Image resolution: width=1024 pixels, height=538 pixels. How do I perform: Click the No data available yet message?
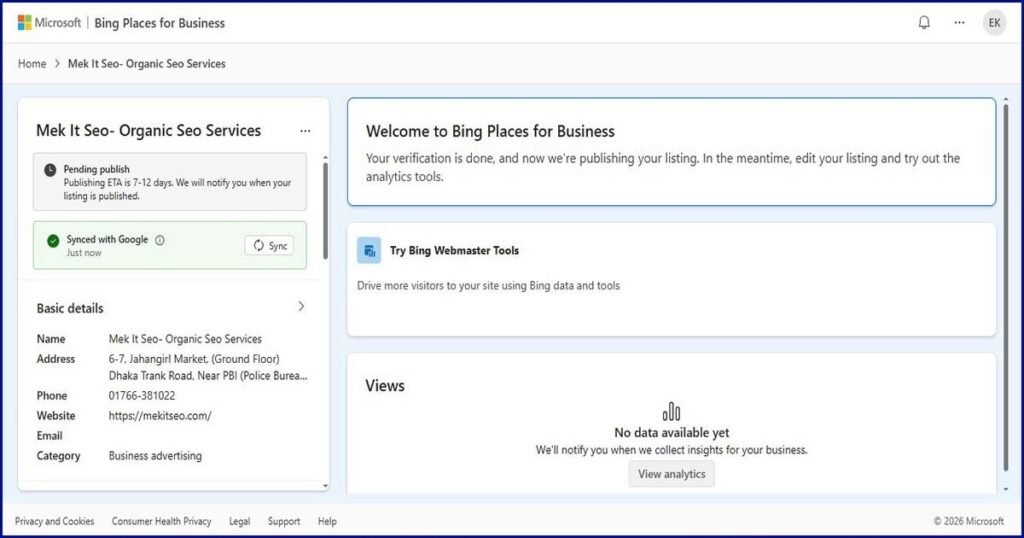point(671,432)
